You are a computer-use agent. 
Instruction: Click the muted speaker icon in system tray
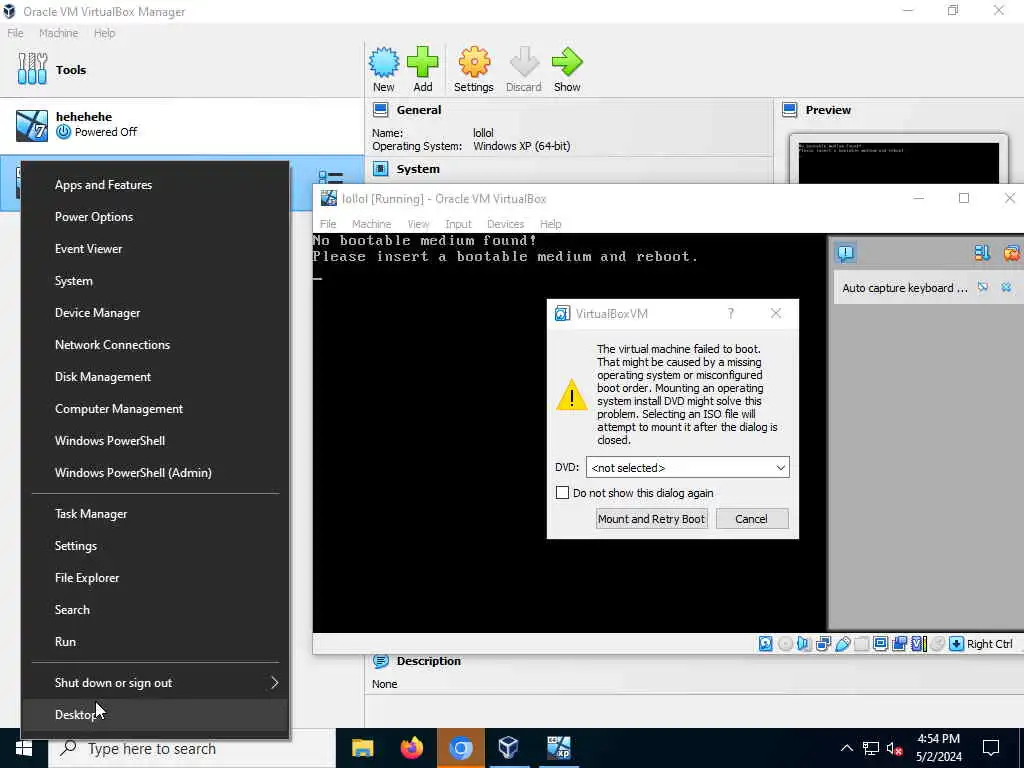point(895,748)
